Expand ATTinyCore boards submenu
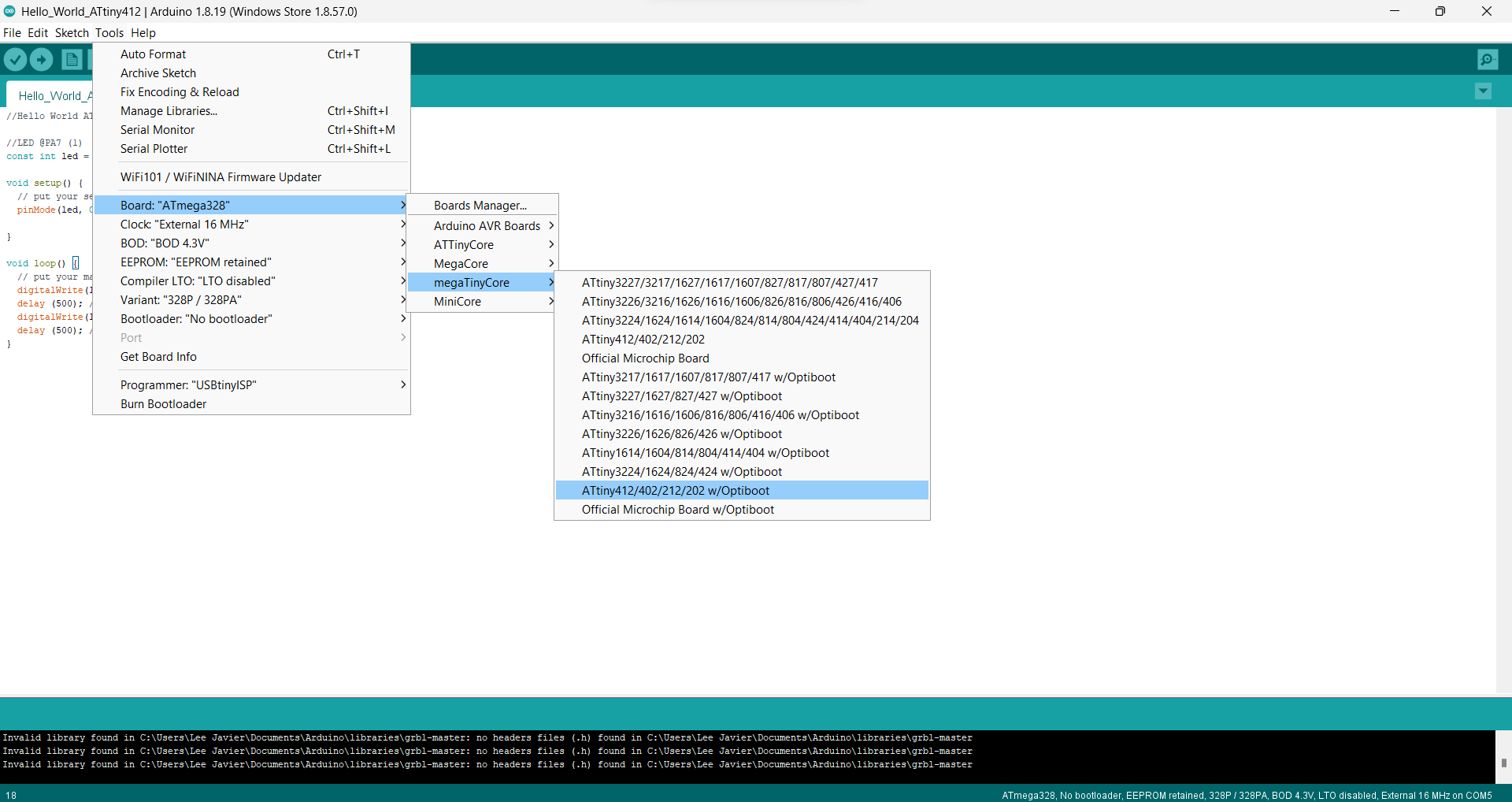This screenshot has height=802, width=1512. click(x=482, y=245)
